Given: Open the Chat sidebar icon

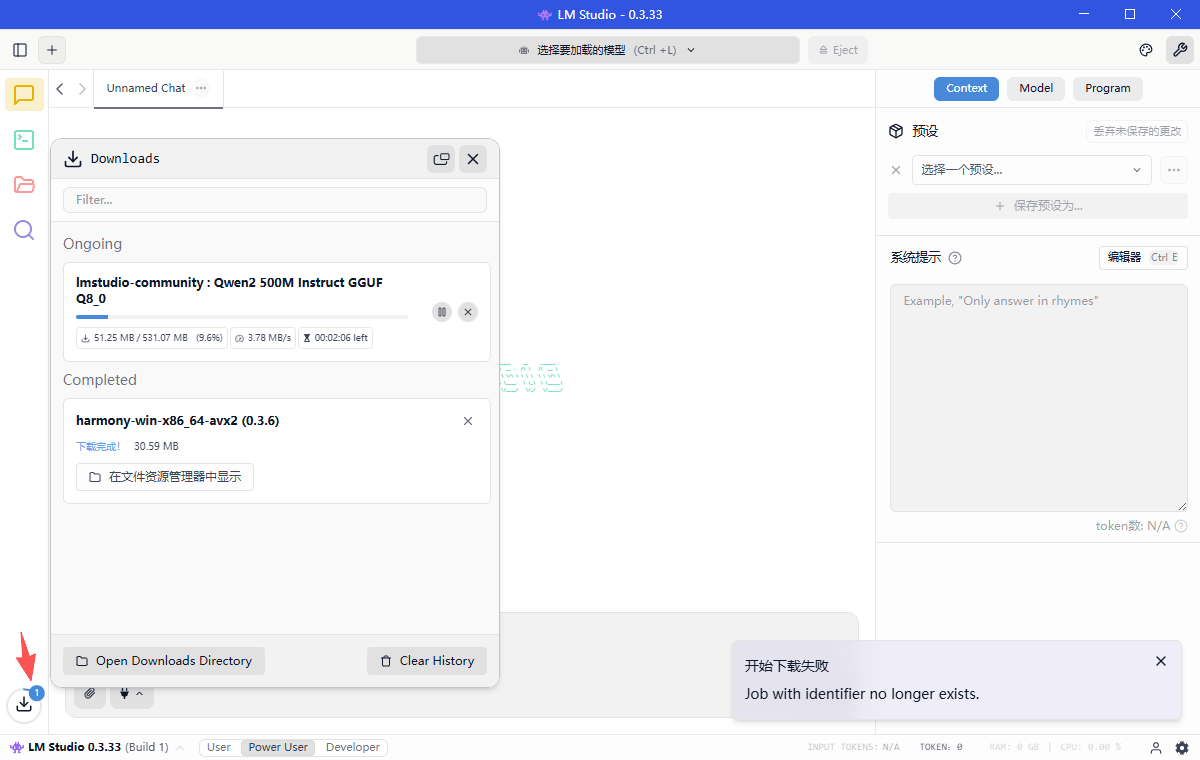Looking at the screenshot, I should tap(24, 95).
